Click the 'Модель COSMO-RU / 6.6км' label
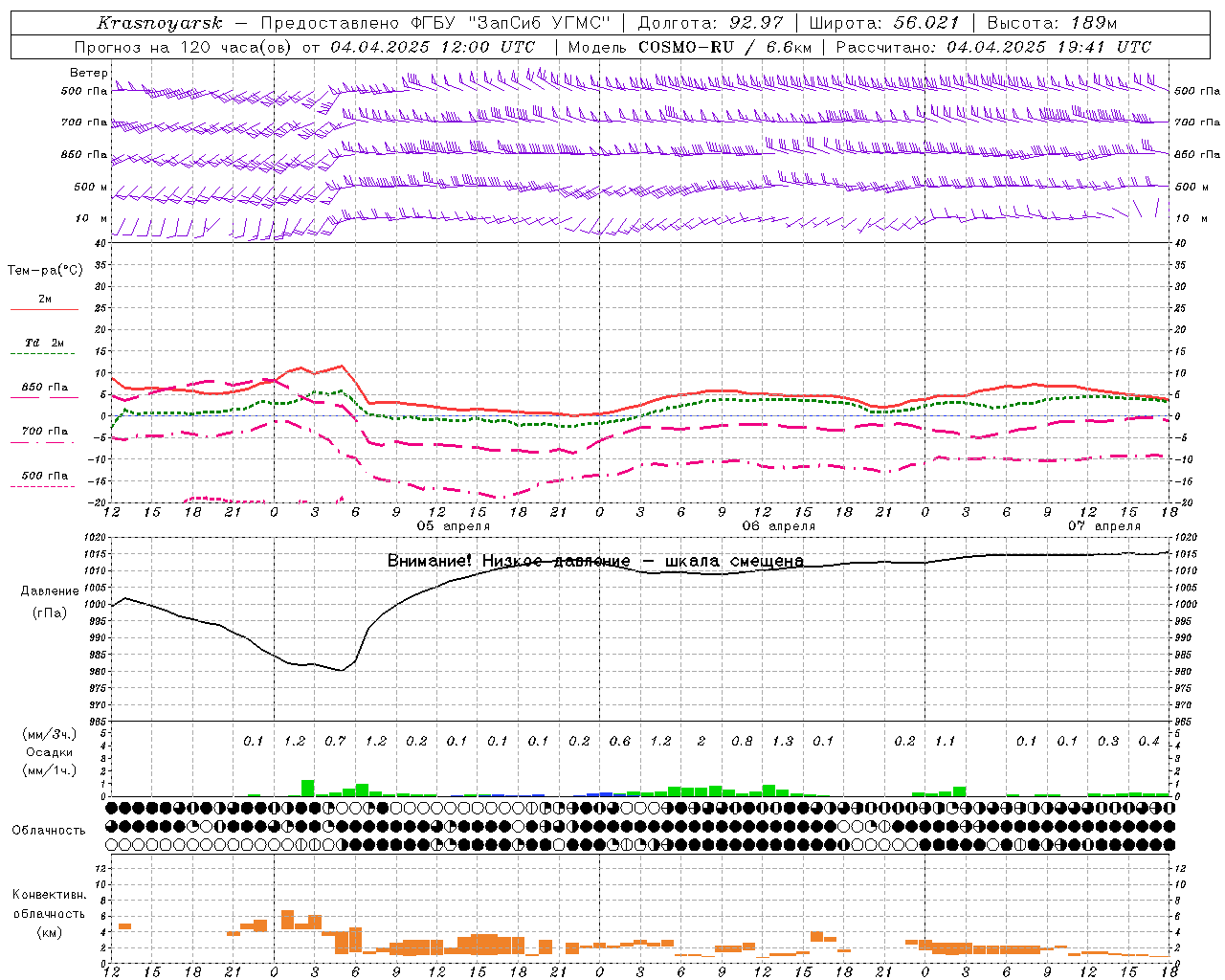The width and height of the screenshot is (1225, 980). [x=690, y=47]
